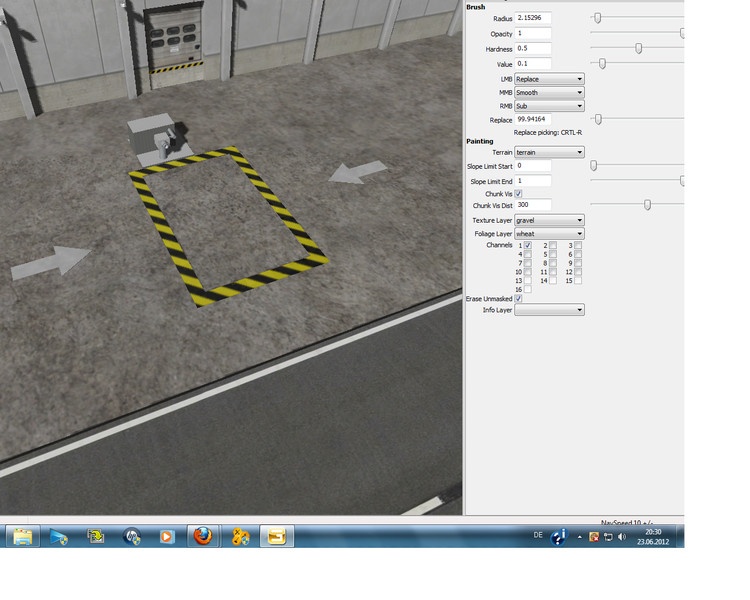Open the Action Center flag icon
The height and width of the screenshot is (600, 750).
click(594, 537)
